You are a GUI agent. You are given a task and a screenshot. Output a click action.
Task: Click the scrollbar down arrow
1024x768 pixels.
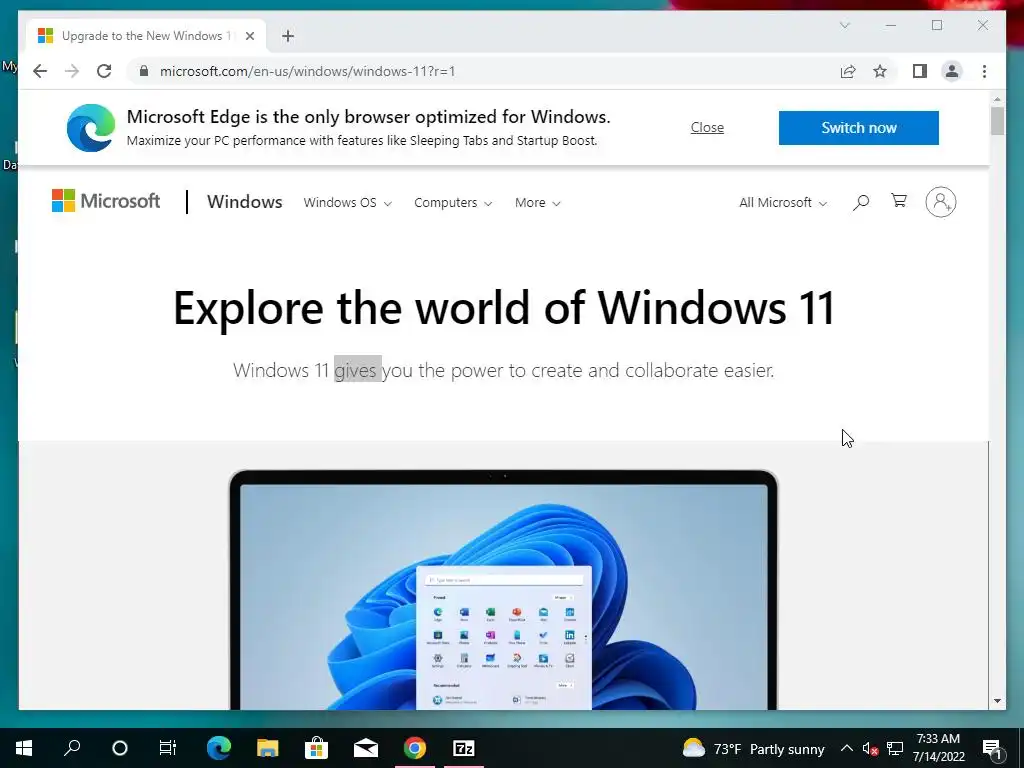[x=997, y=701]
